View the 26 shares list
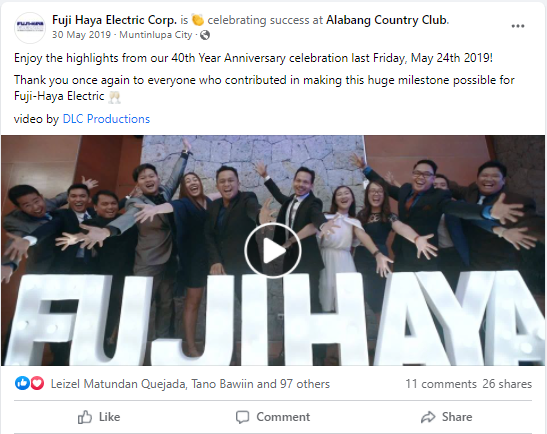Screen dimensions: 547x434 (507, 384)
